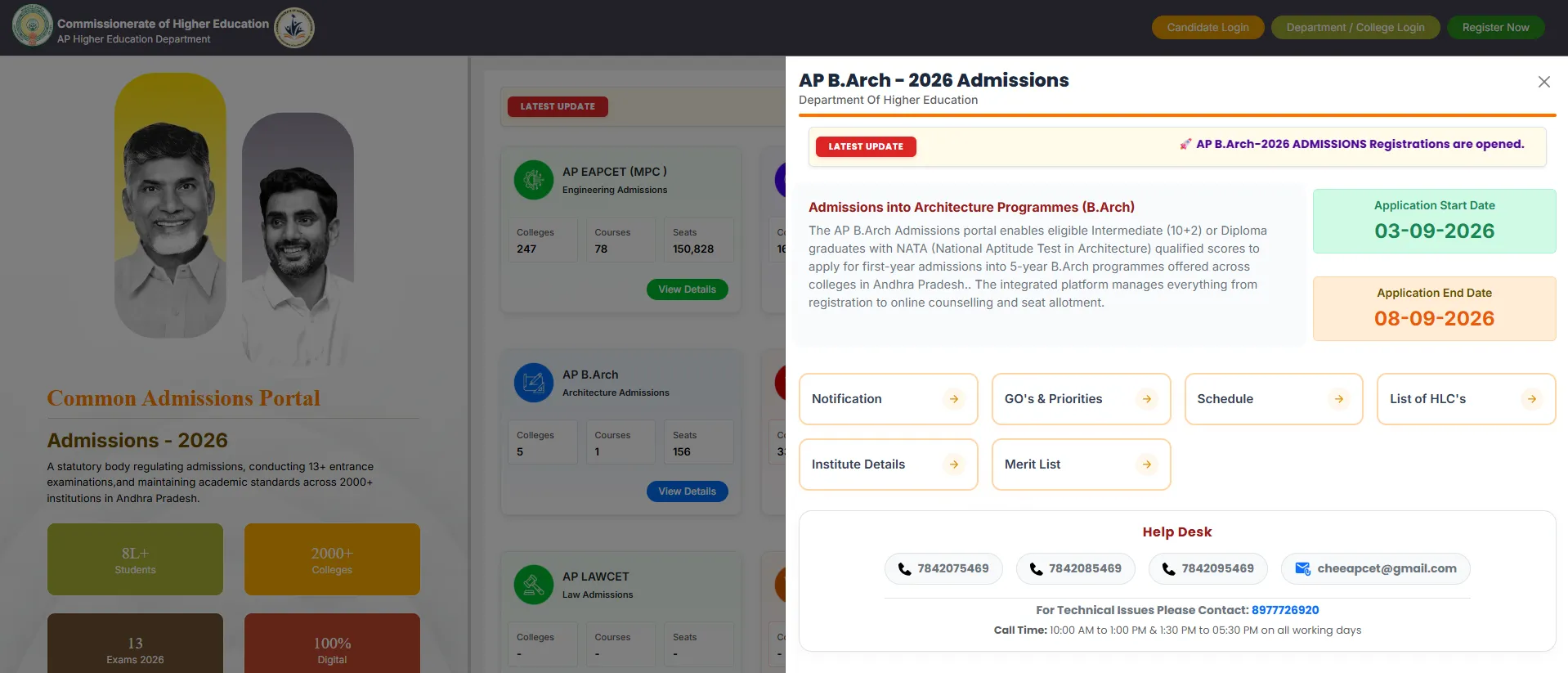Click Admissions into Architecture Programmes heading
1568x673 pixels.
click(971, 207)
